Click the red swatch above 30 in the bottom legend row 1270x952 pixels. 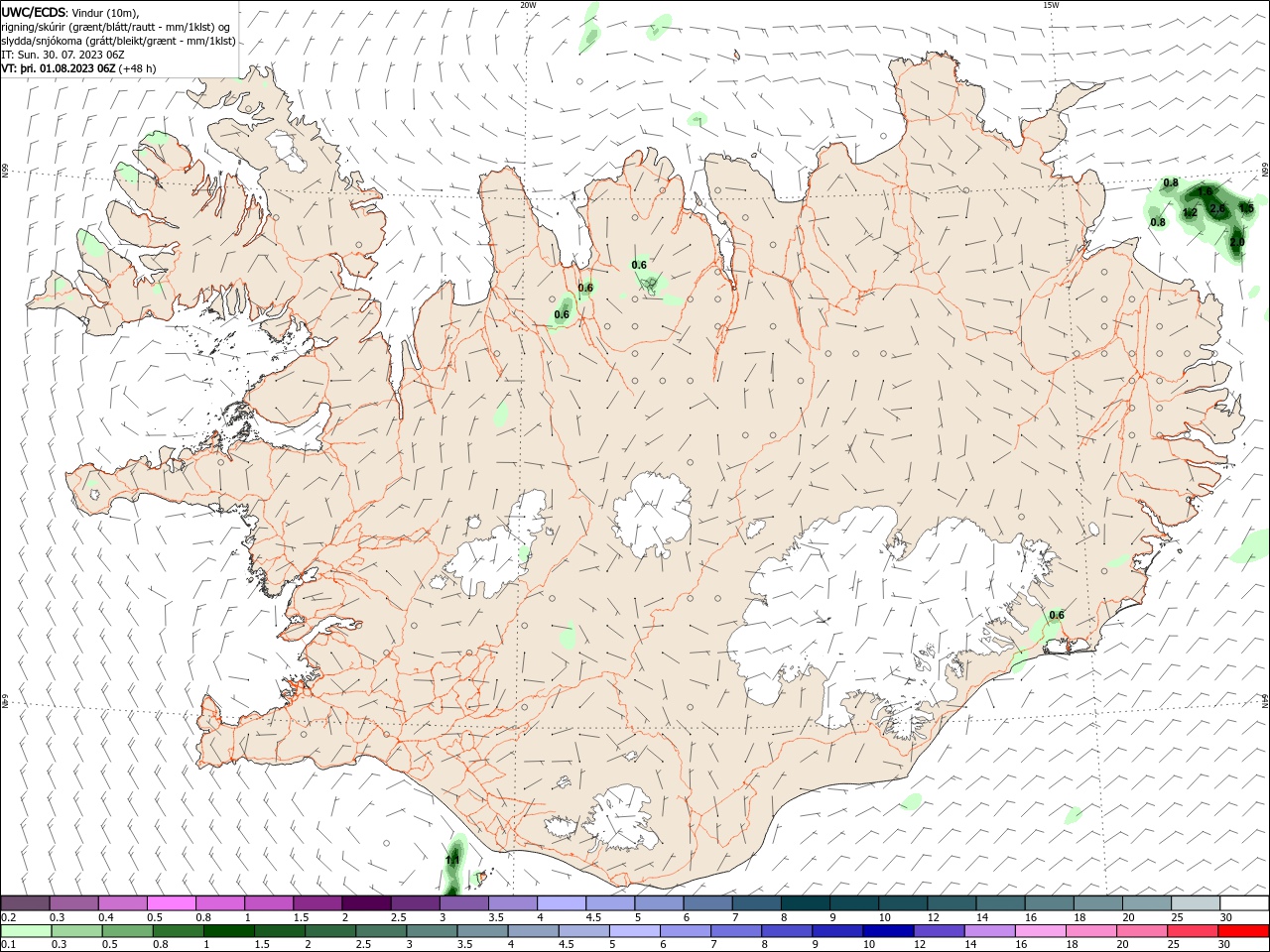1244,931
